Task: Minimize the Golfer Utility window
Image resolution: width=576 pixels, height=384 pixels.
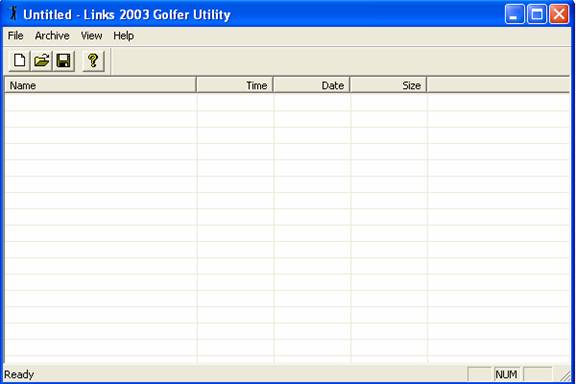Action: tap(515, 14)
